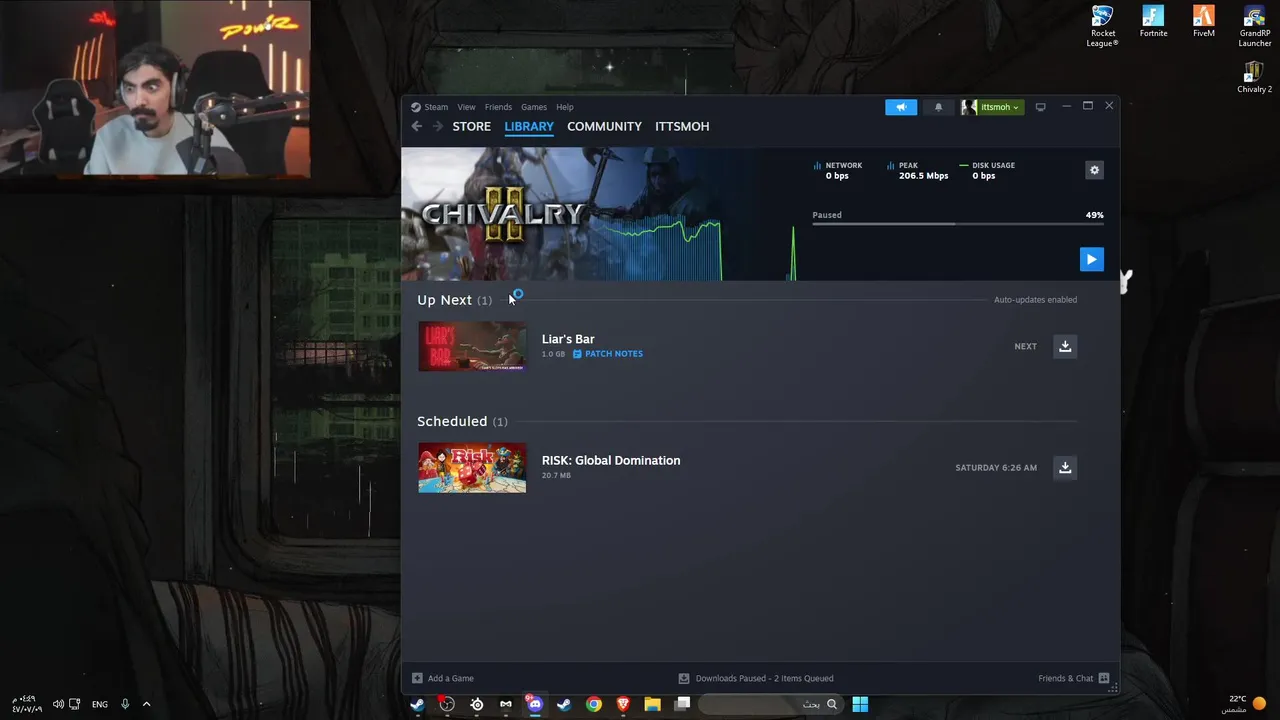This screenshot has height=720, width=1280.
Task: Click the Auto-updates enabled text
Action: 1035,300
